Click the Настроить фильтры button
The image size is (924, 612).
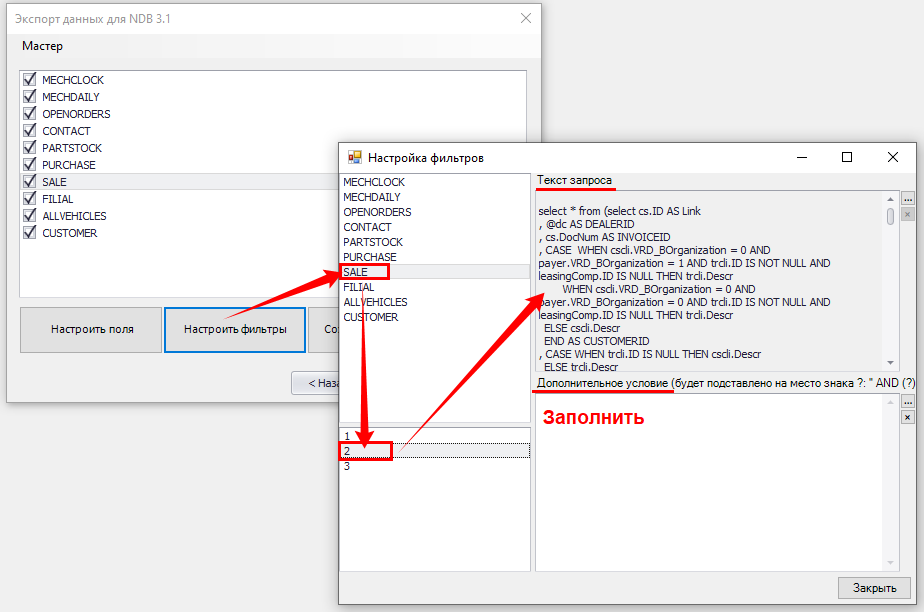pos(235,329)
